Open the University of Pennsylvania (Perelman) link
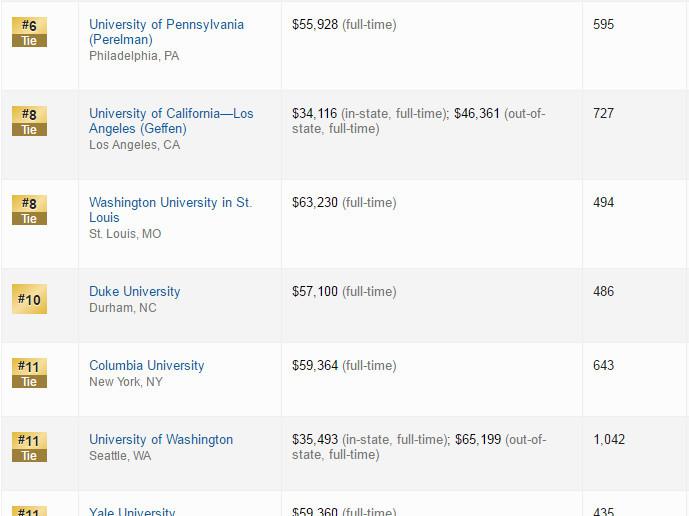Image resolution: width=689 pixels, height=516 pixels. (x=166, y=32)
